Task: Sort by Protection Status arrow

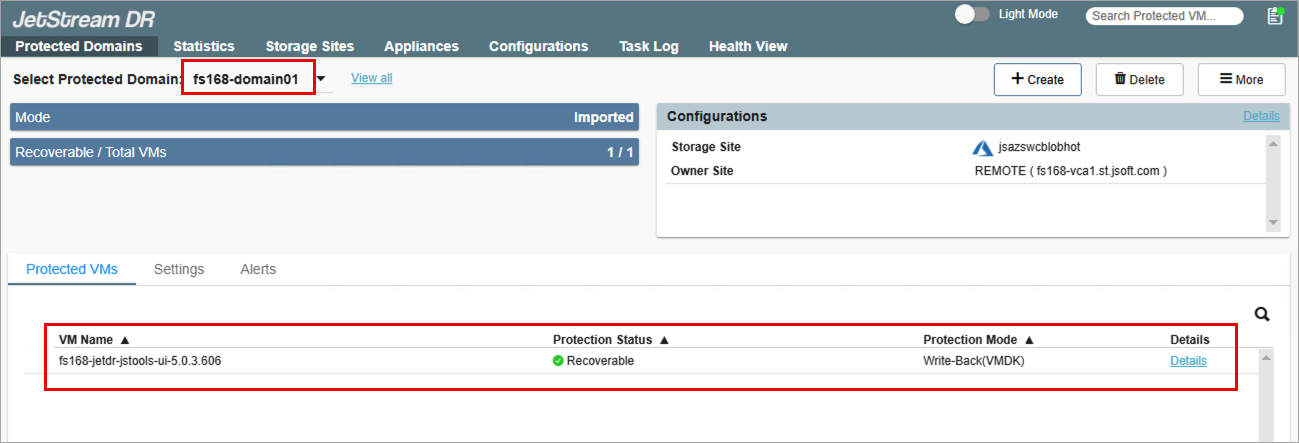Action: point(664,340)
